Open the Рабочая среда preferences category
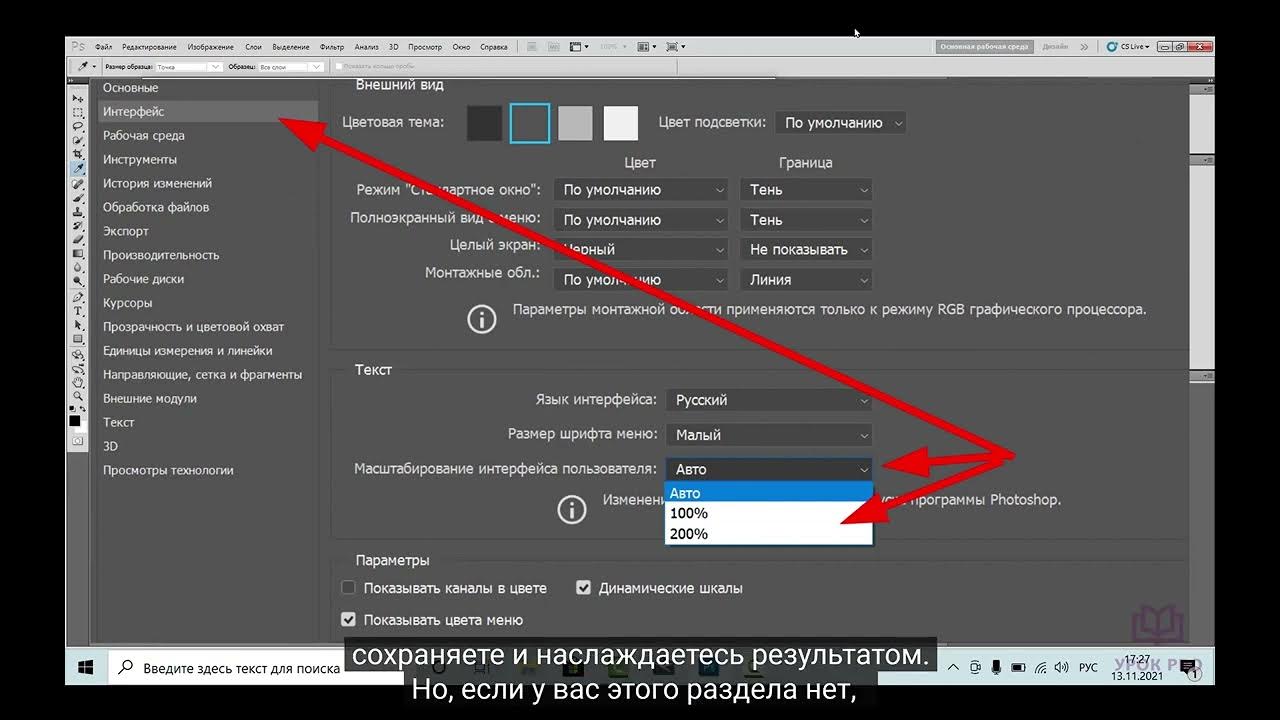 (x=144, y=136)
